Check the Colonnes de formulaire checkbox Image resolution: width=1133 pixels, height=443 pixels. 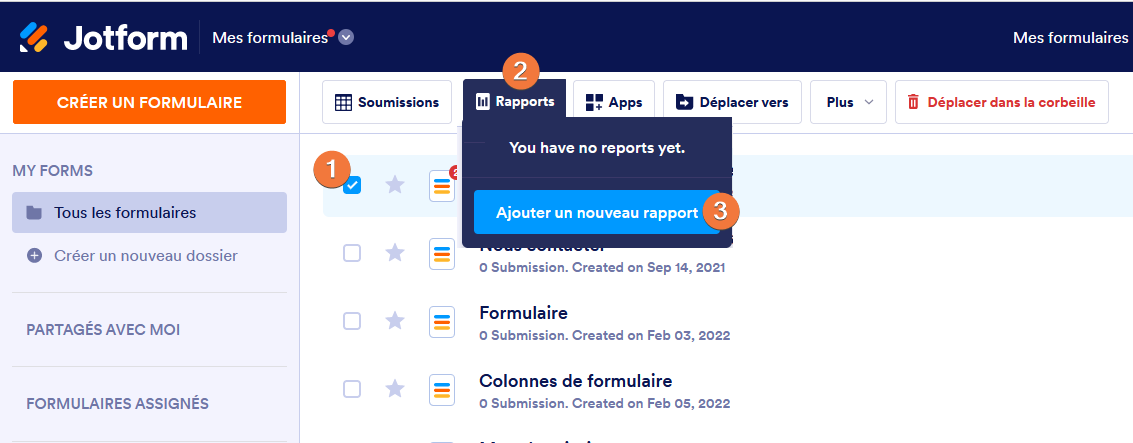(x=352, y=389)
